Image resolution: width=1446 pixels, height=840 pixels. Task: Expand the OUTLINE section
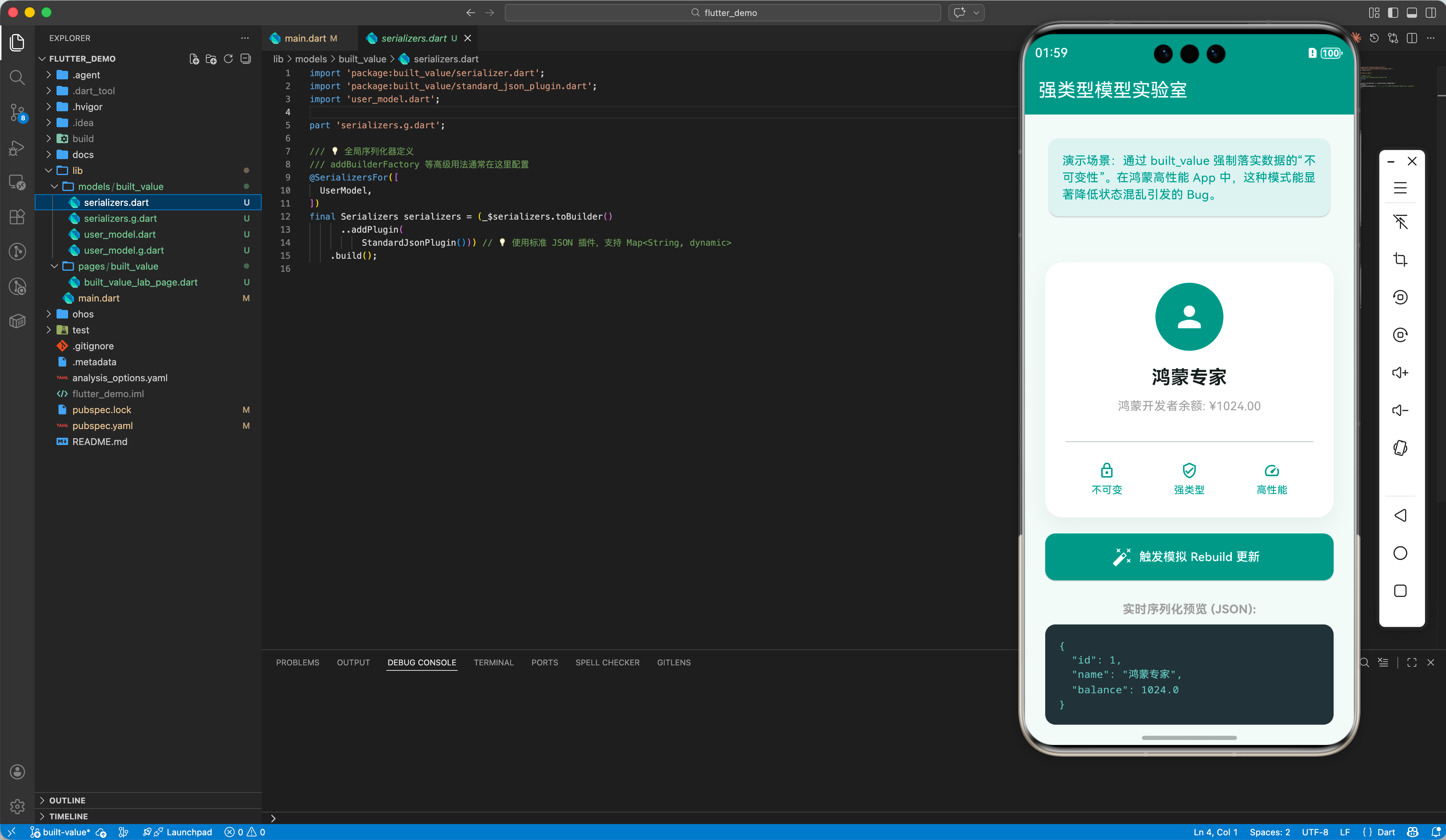[x=67, y=800]
